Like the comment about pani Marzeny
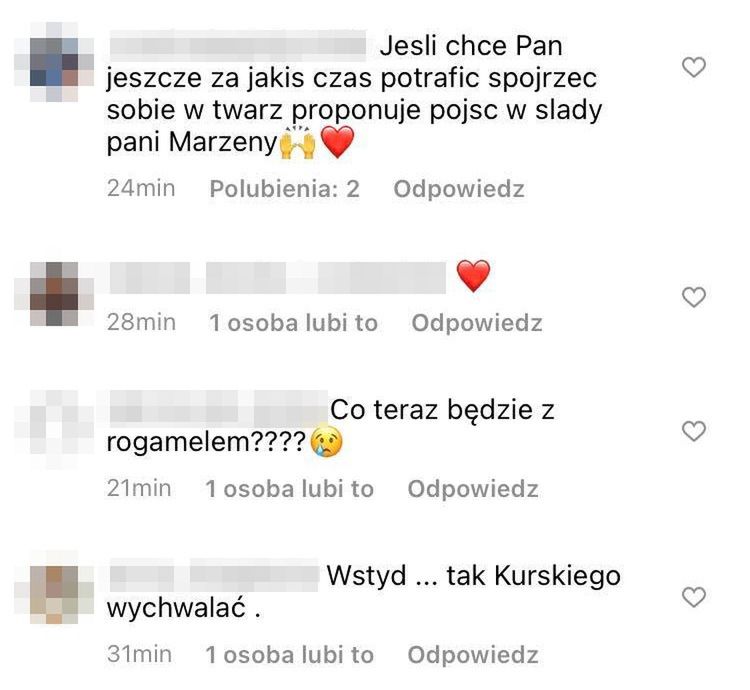This screenshot has width=750, height=690. click(694, 67)
